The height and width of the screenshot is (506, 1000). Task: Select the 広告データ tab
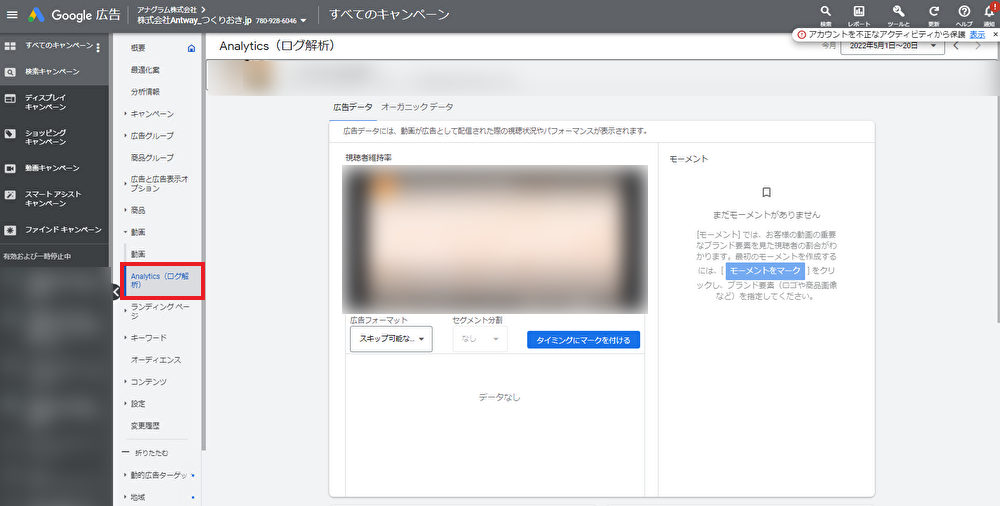[352, 106]
